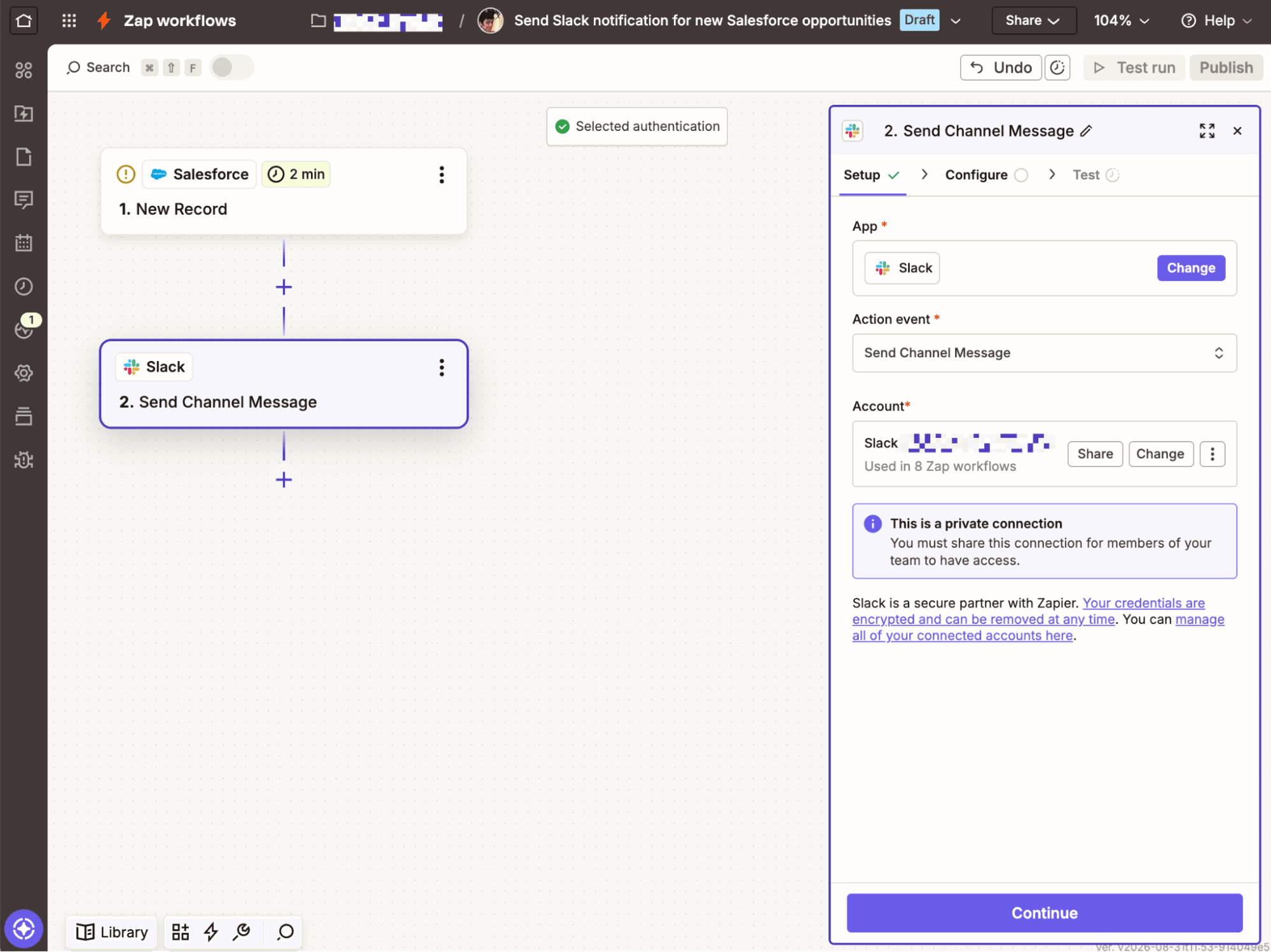
Task: Open the sidebar assets grid icon
Action: click(24, 70)
